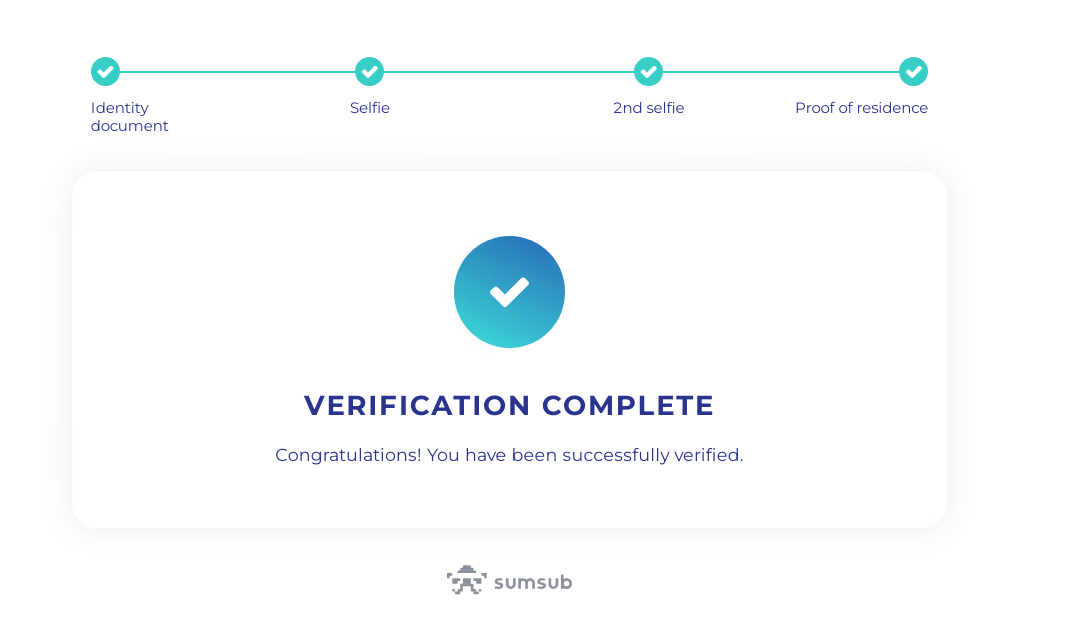Click the Sumsub robot logo icon

tap(467, 580)
